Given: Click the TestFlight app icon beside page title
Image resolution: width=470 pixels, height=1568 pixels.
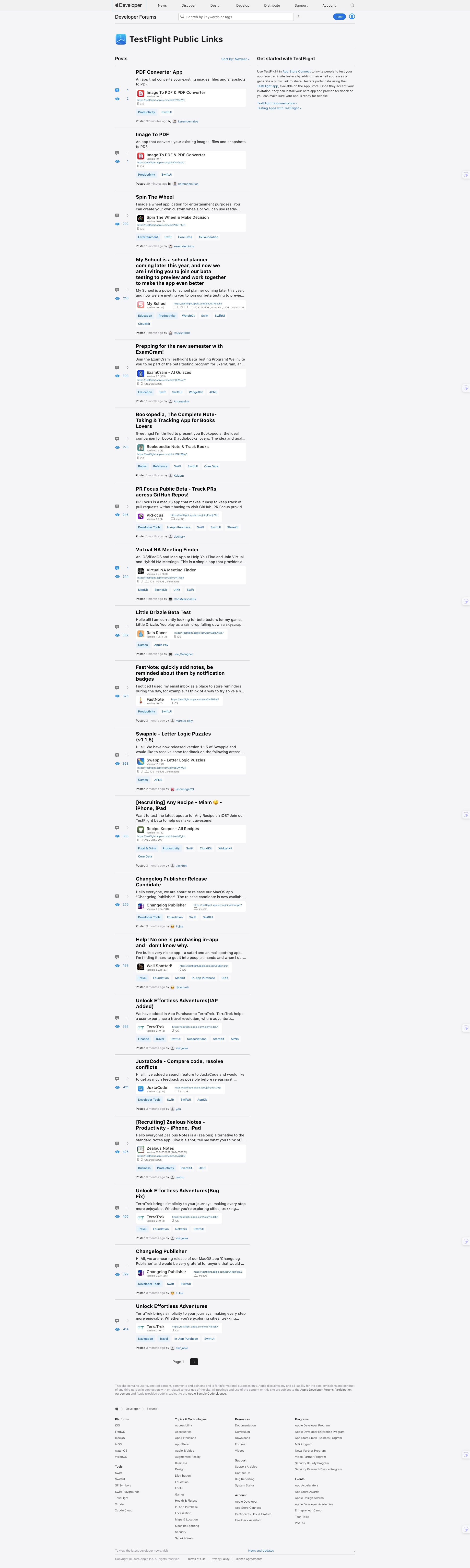Looking at the screenshot, I should pyautogui.click(x=121, y=39).
